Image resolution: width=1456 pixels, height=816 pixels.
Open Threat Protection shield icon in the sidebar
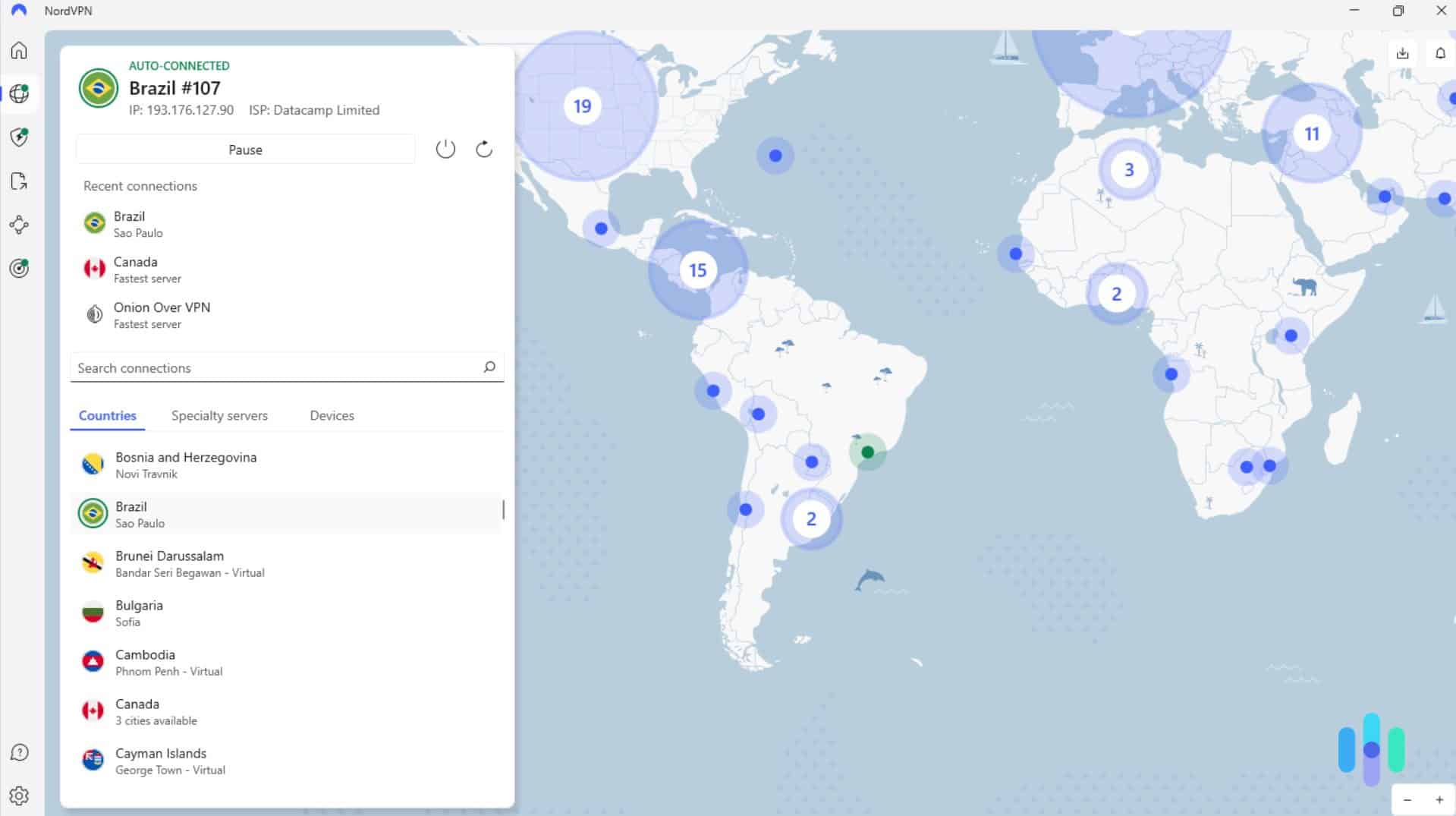coord(19,137)
